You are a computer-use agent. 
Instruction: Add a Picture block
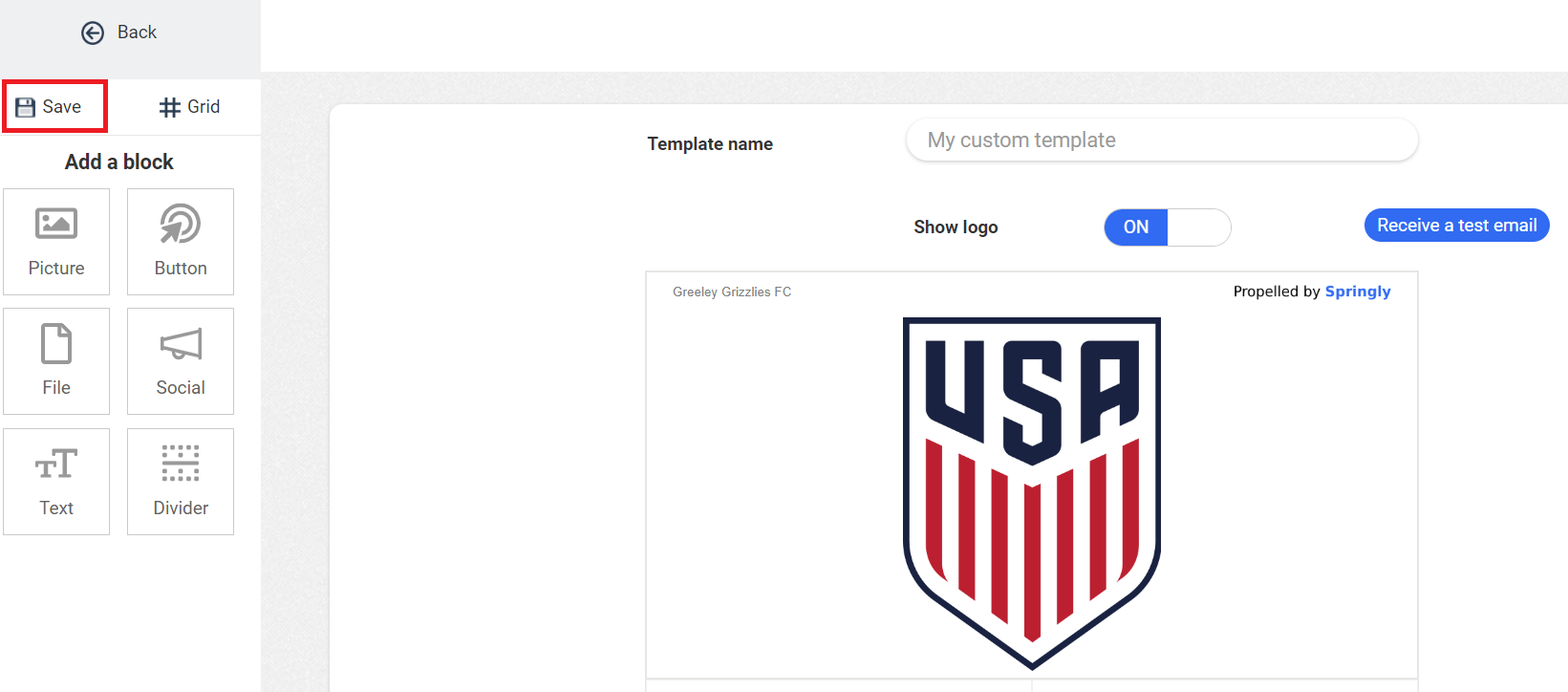coord(56,242)
